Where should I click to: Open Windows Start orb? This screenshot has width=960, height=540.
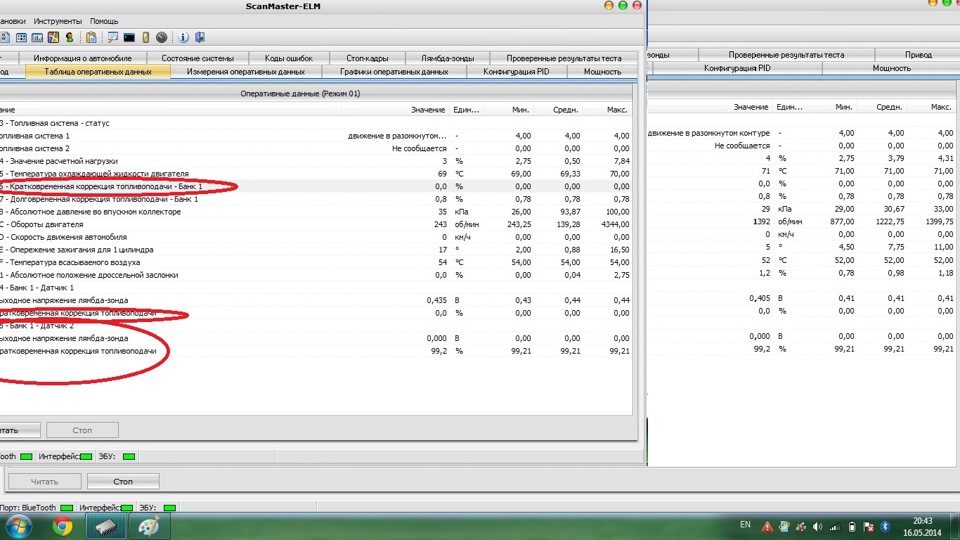pos(18,526)
